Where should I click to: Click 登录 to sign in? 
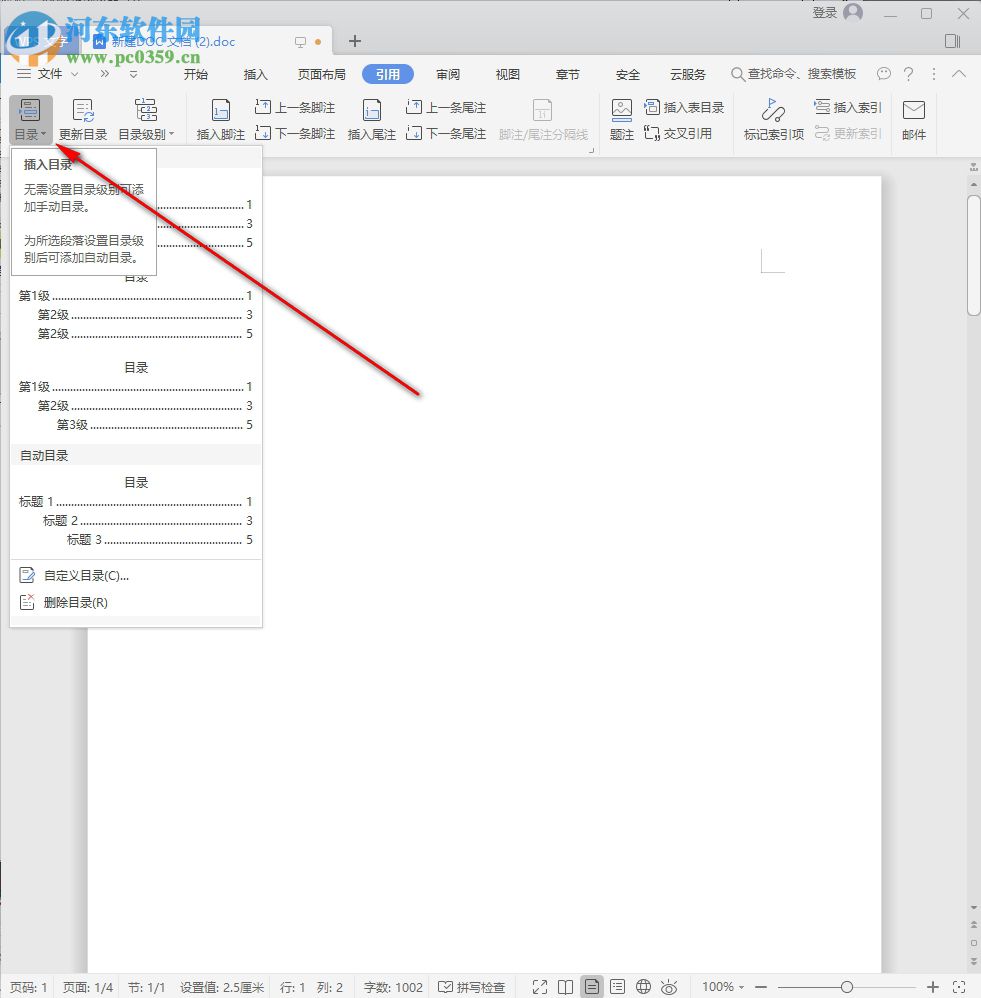tap(824, 13)
